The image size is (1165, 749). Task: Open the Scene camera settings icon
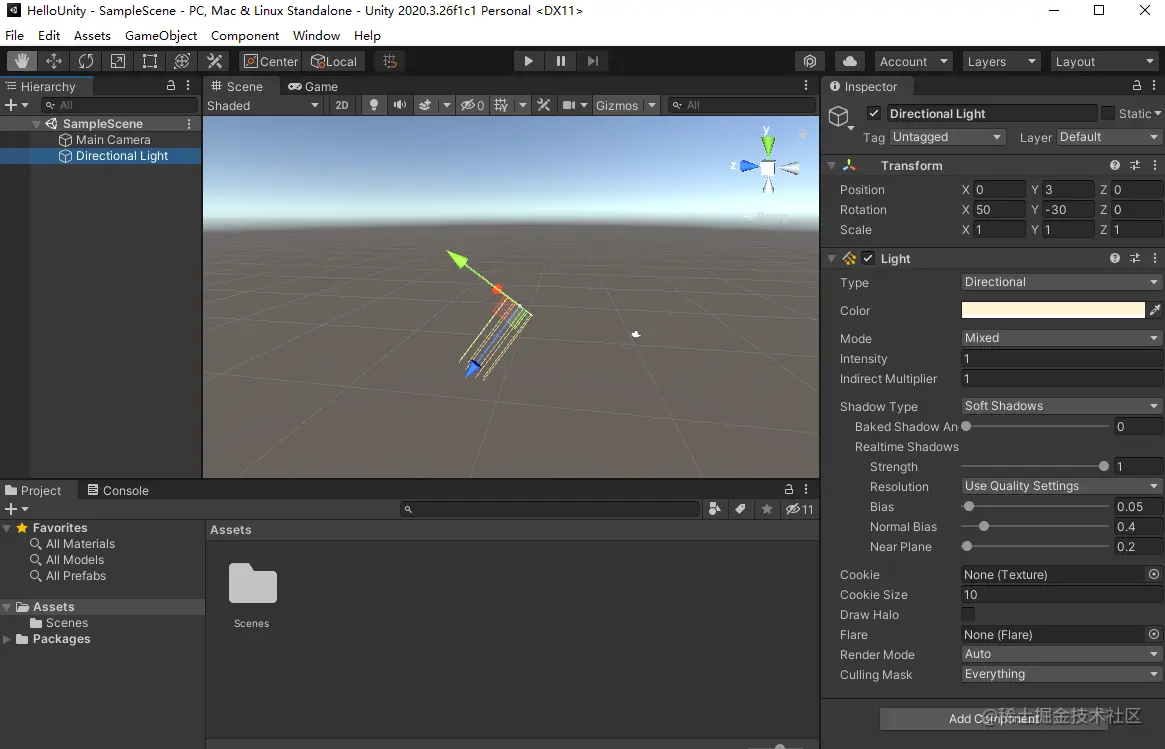coord(569,105)
